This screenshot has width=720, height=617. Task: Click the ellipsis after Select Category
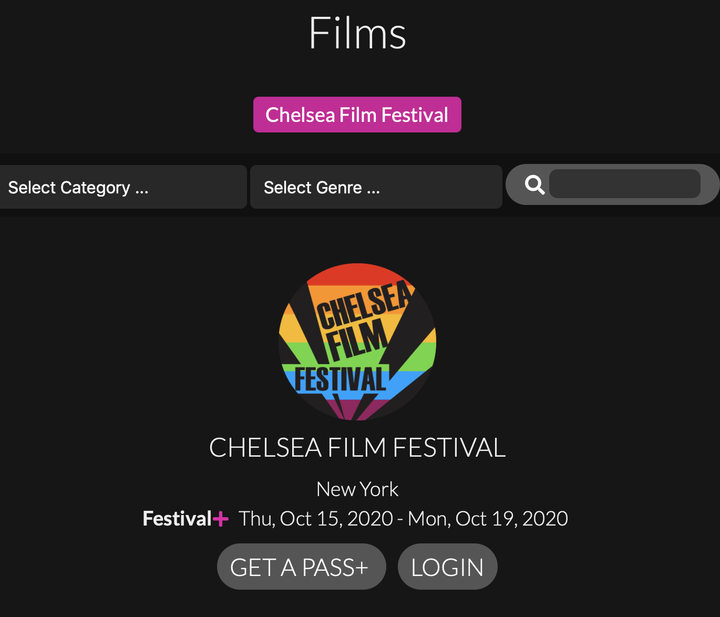point(142,191)
